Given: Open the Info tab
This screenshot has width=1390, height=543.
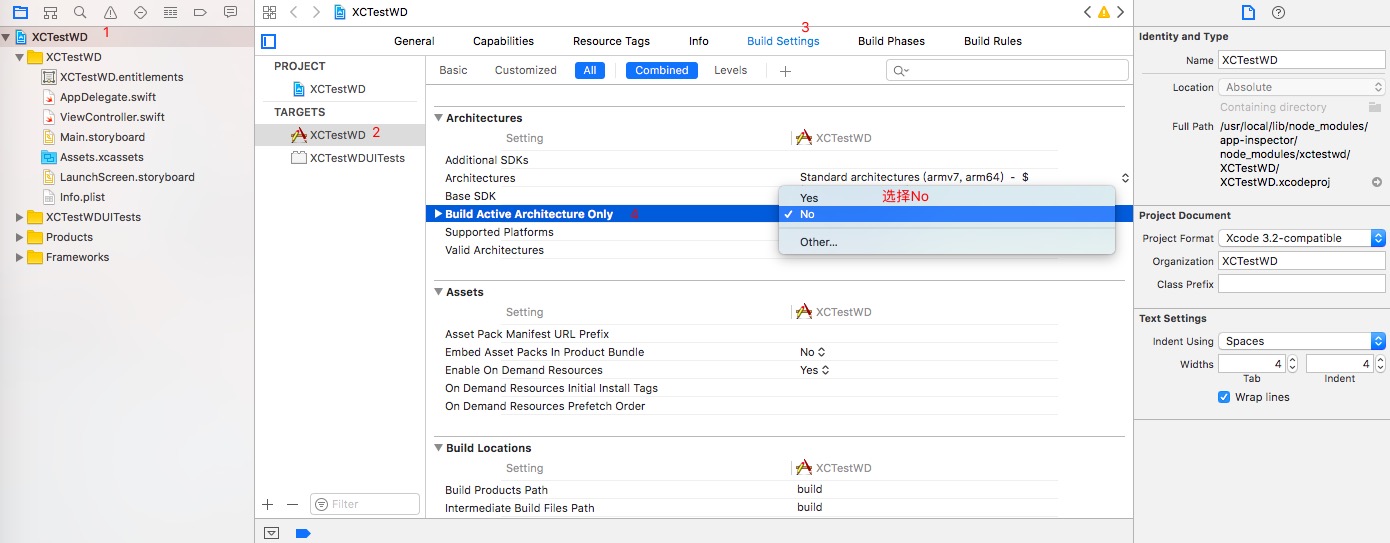Looking at the screenshot, I should (699, 41).
